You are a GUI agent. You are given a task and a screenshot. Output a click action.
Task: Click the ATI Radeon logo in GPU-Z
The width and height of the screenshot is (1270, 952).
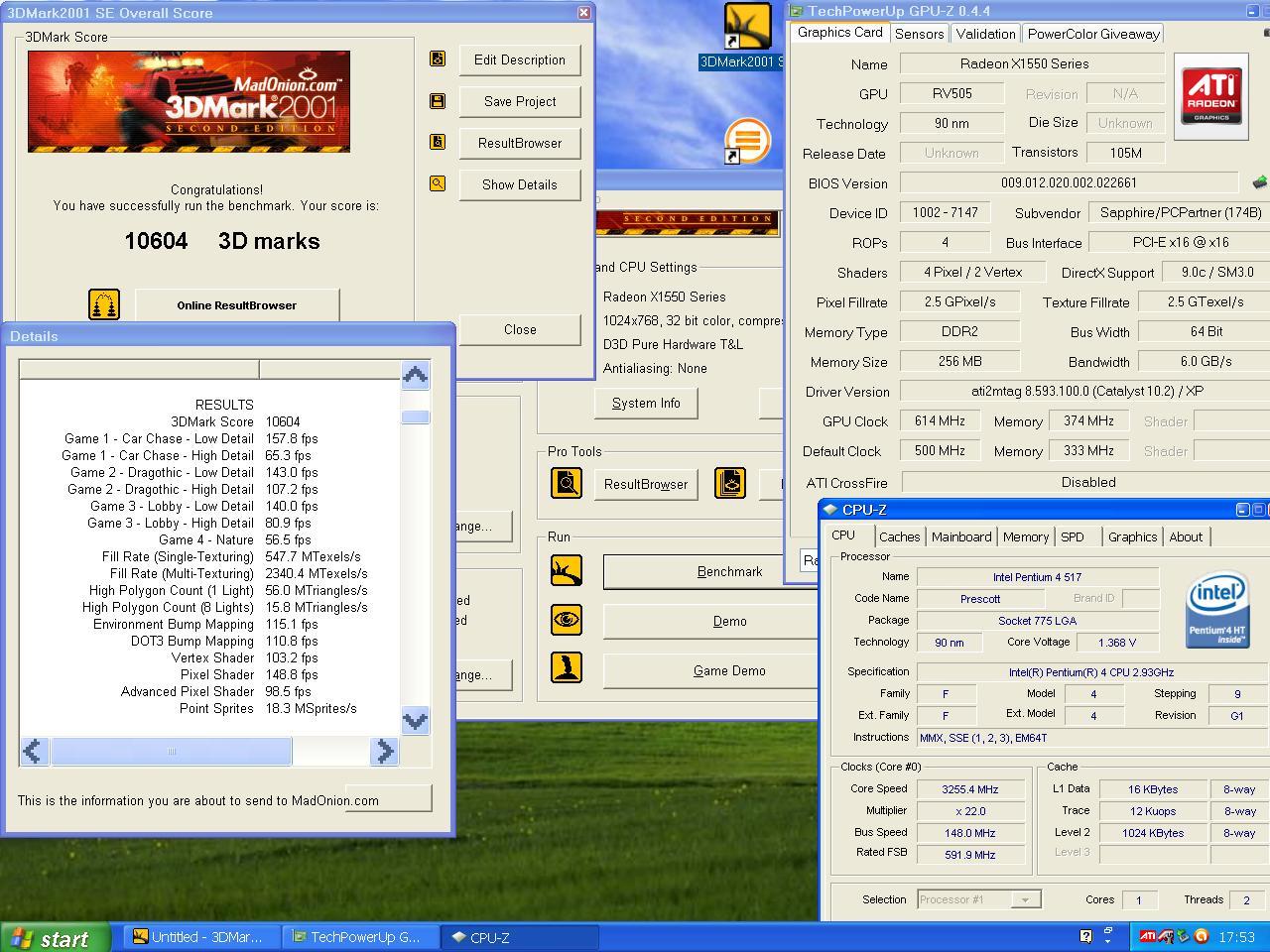1211,96
